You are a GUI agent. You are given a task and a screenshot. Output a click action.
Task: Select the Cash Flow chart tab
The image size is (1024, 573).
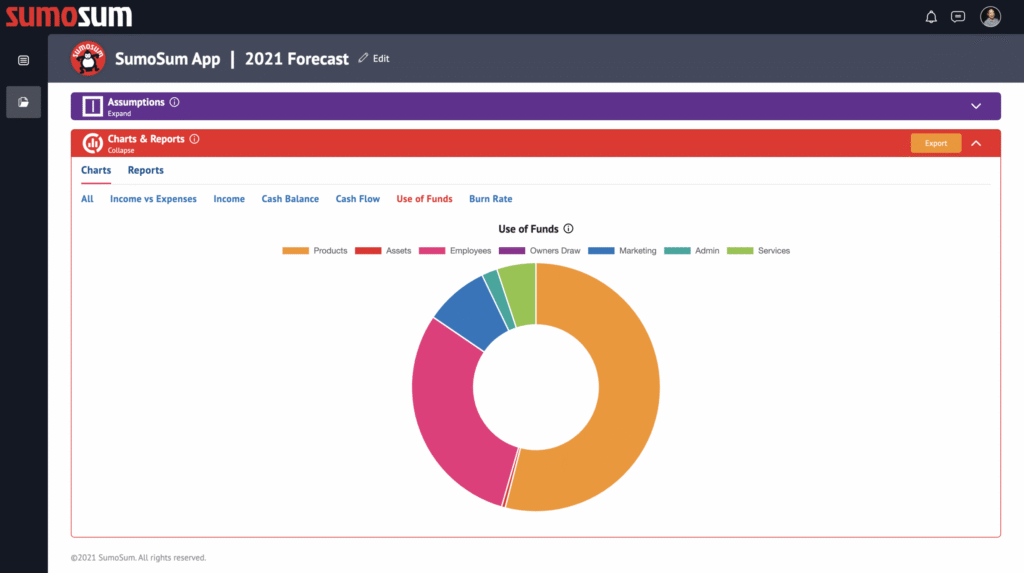pyautogui.click(x=357, y=199)
